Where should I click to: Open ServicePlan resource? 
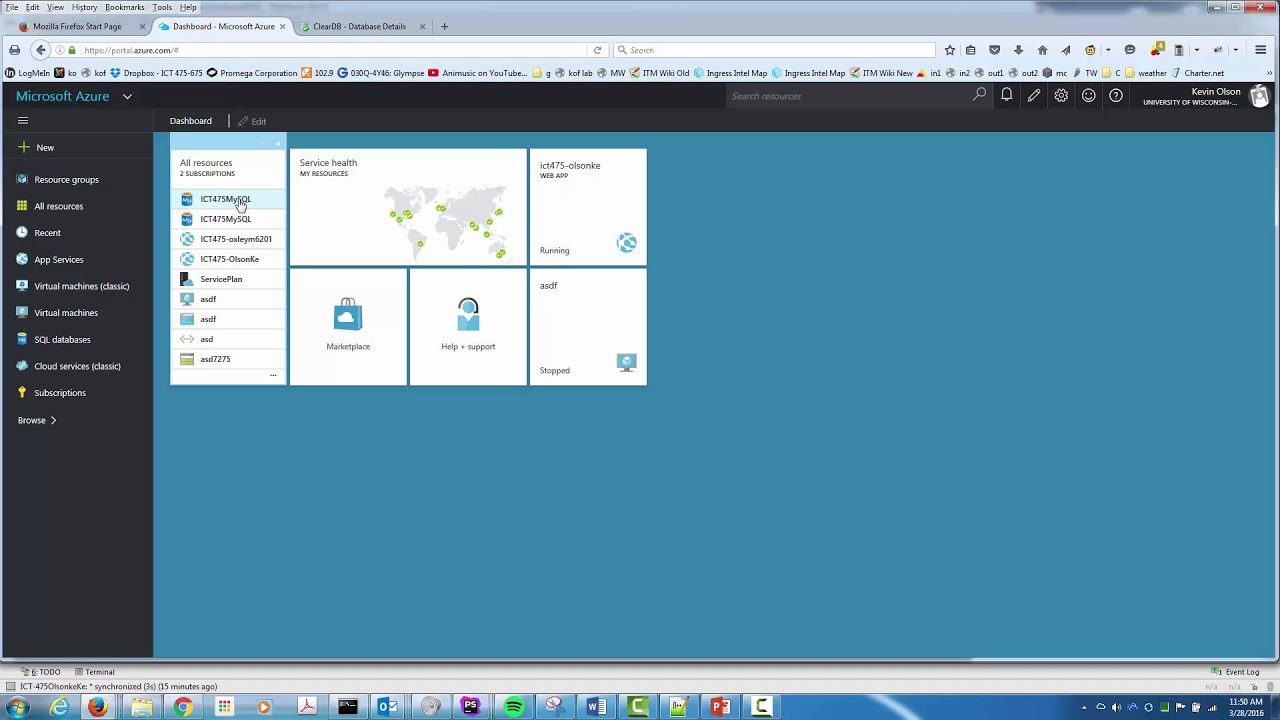[x=228, y=279]
